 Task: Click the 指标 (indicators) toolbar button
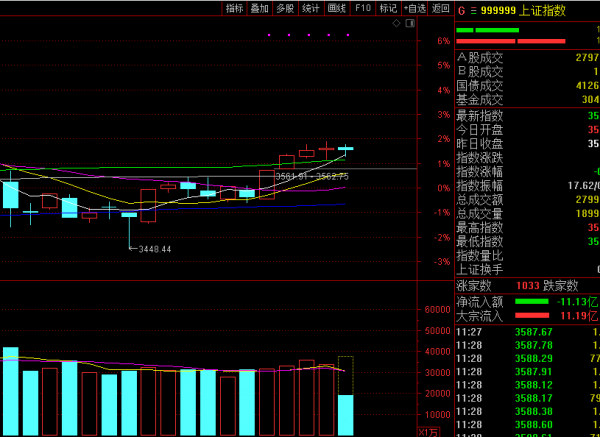pyautogui.click(x=234, y=8)
